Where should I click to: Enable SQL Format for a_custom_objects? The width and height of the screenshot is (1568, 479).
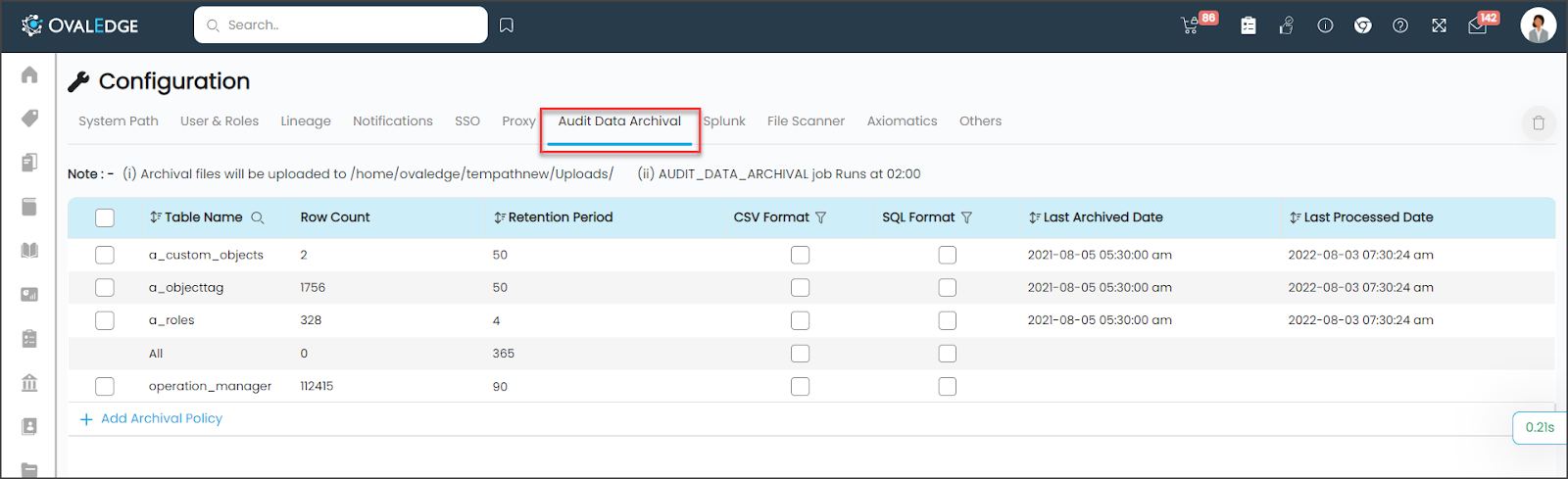coord(947,255)
